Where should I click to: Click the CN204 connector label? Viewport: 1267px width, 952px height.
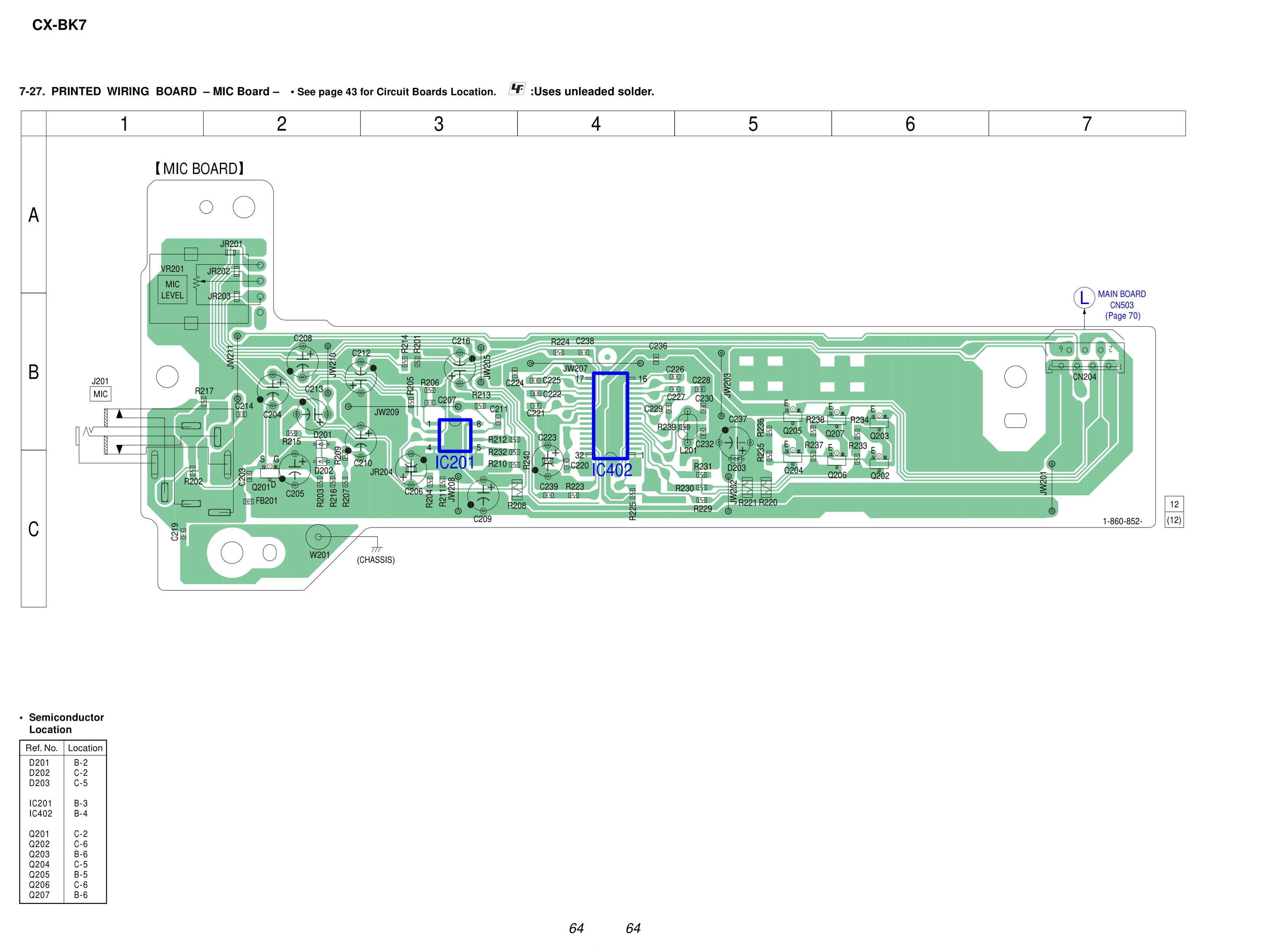point(1084,376)
